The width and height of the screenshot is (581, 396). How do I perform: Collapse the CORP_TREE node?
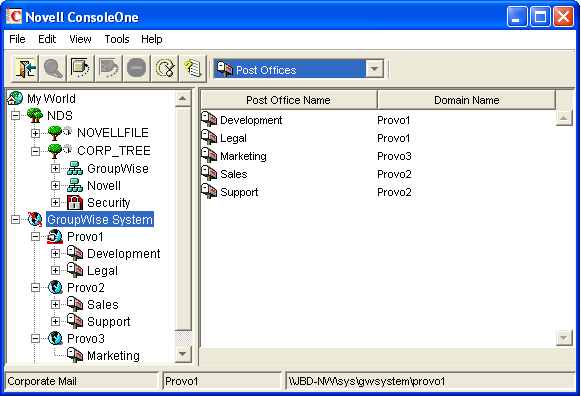click(x=35, y=151)
